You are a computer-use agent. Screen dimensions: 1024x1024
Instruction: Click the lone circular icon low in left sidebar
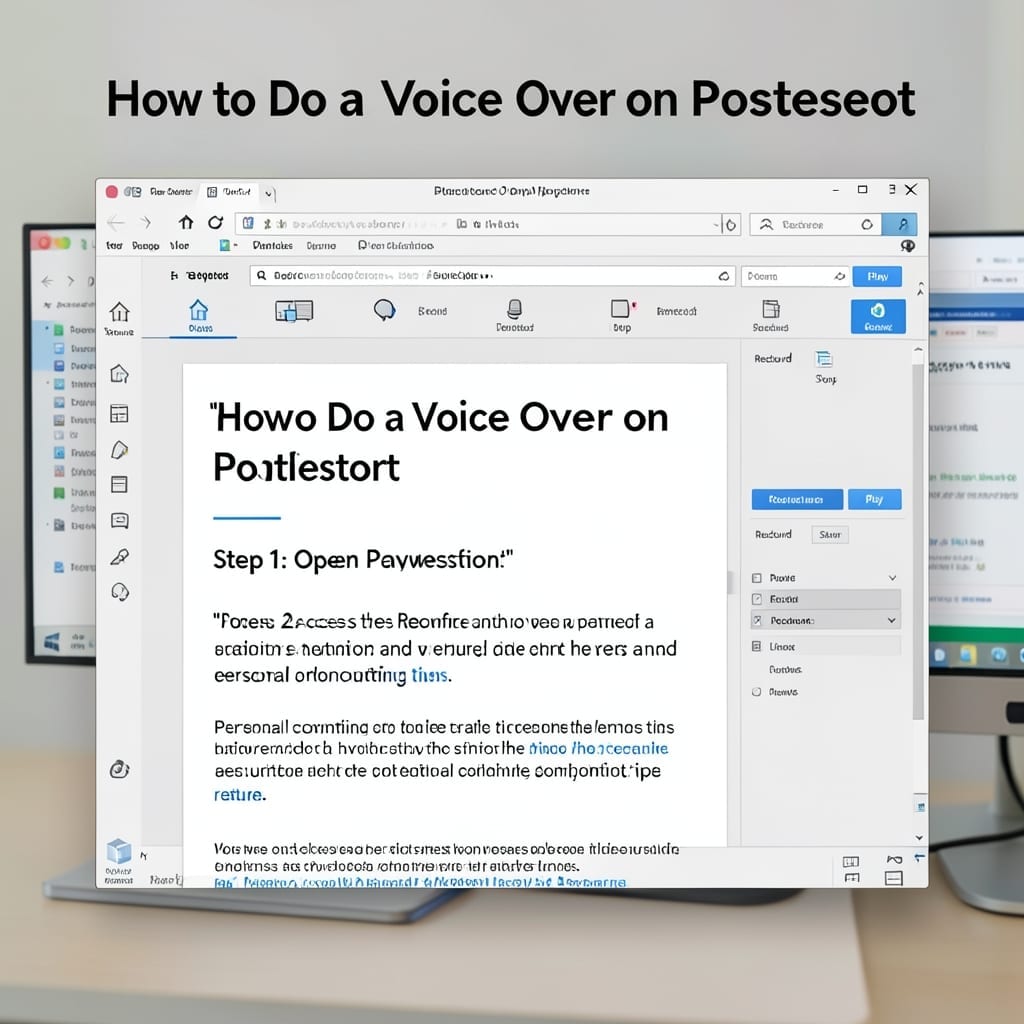tap(120, 769)
